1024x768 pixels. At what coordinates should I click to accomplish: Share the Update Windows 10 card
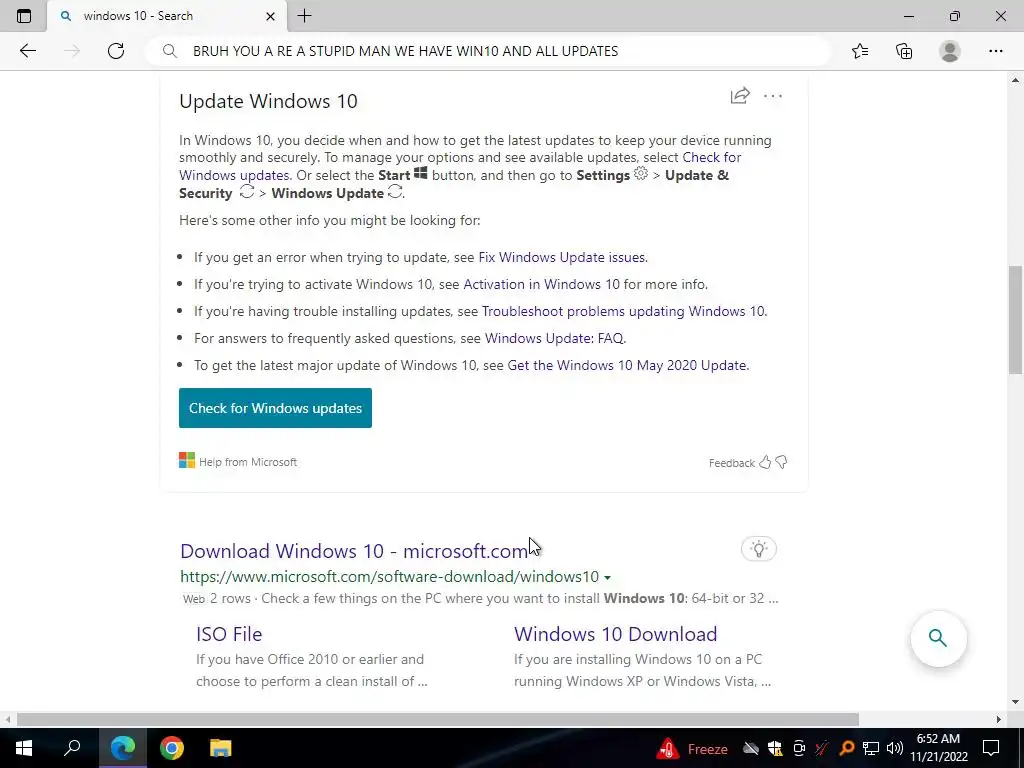[x=740, y=95]
